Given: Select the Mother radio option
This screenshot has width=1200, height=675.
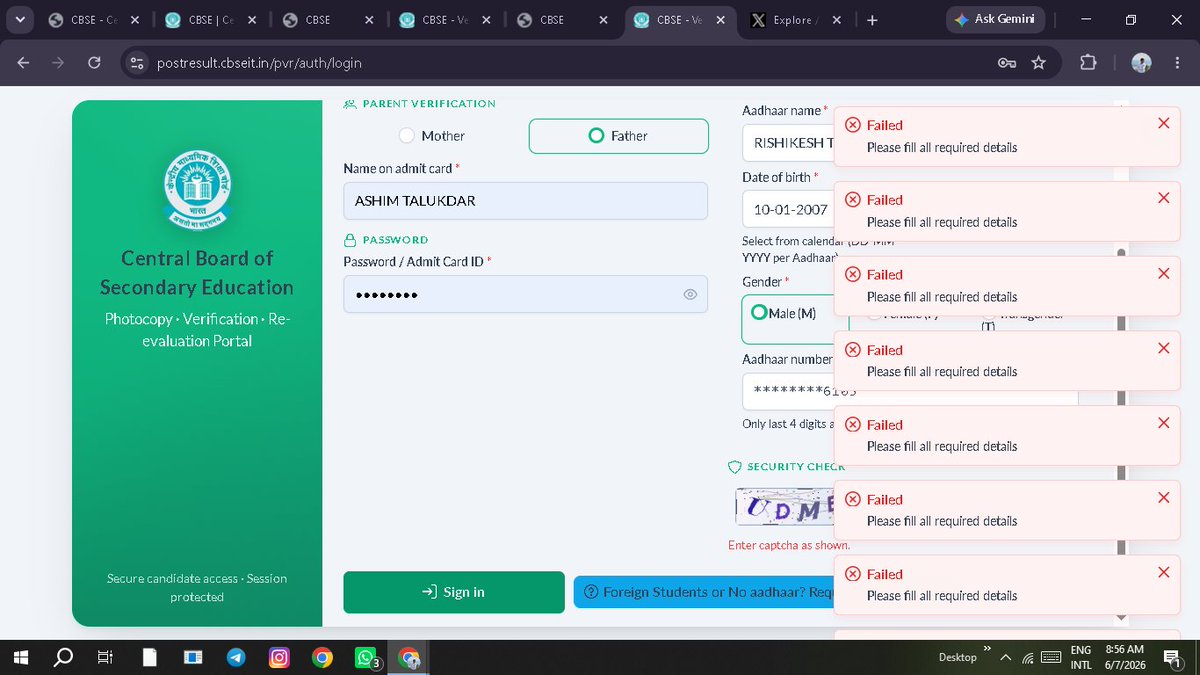Looking at the screenshot, I should pyautogui.click(x=432, y=136).
